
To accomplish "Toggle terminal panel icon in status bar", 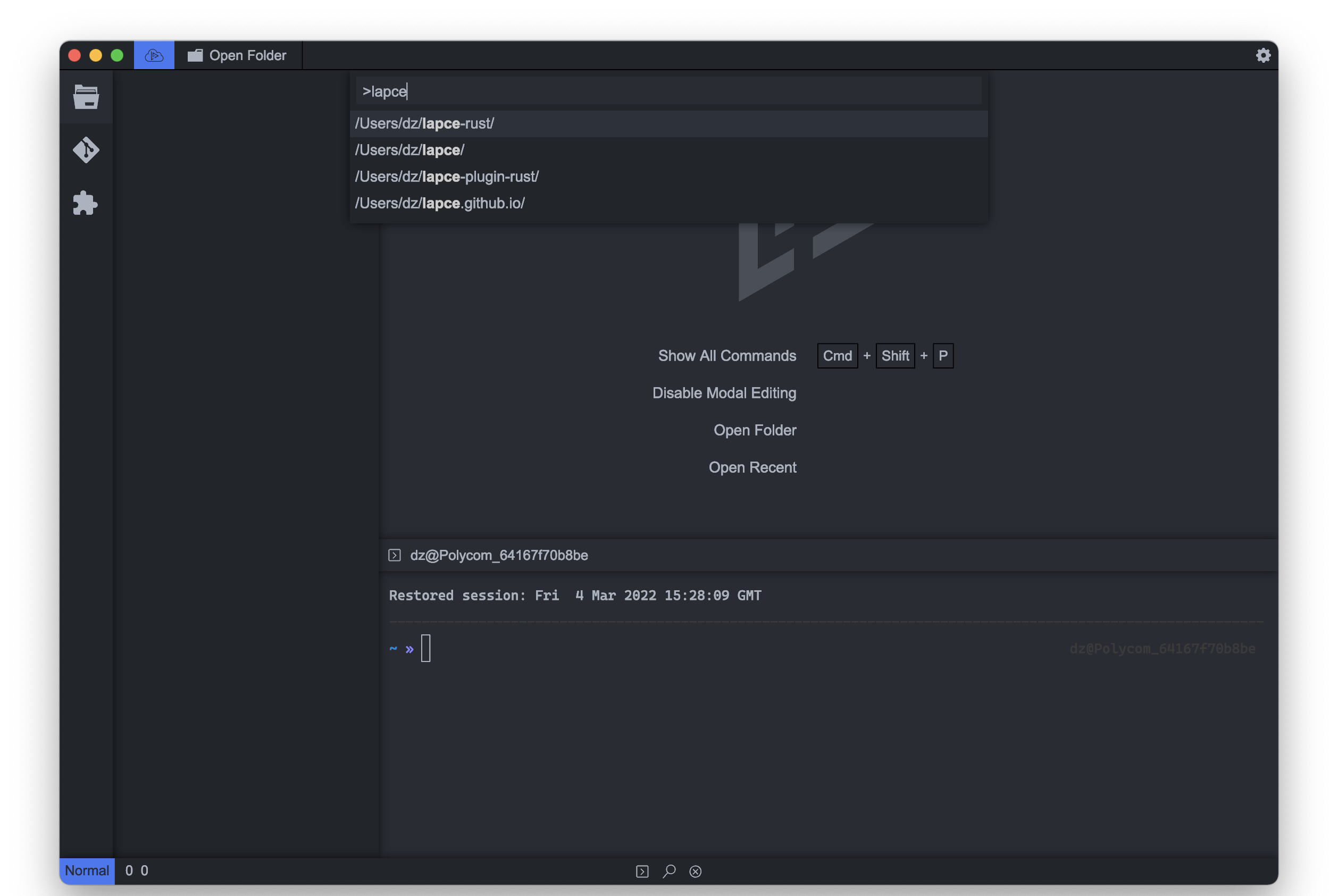I will [x=642, y=871].
